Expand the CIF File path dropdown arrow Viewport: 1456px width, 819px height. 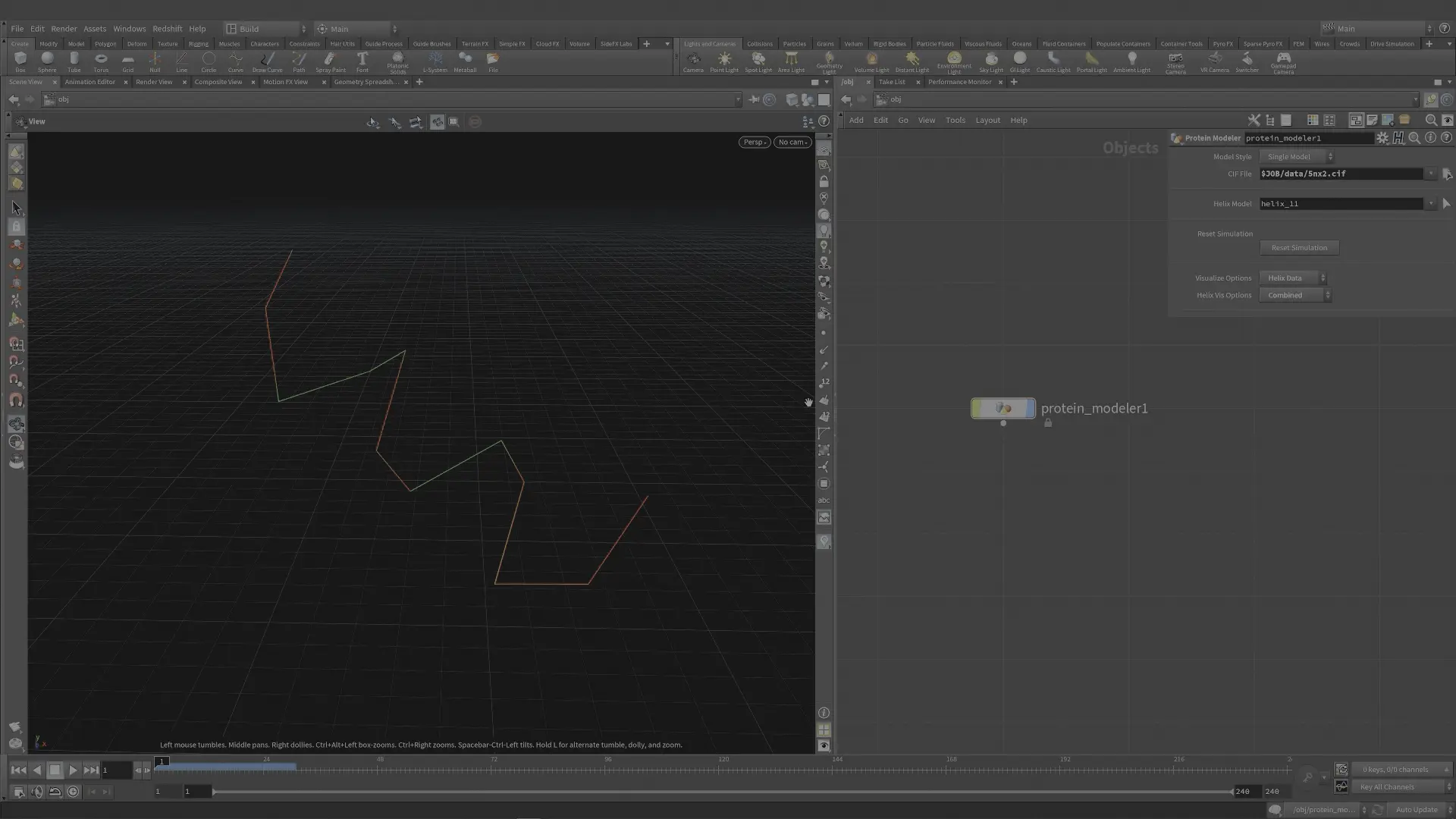pos(1431,174)
